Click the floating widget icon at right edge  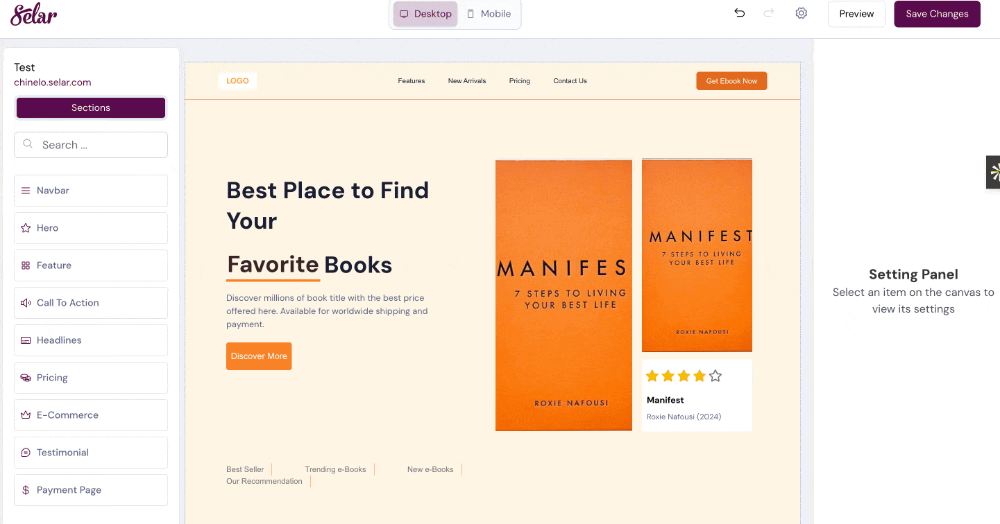[x=994, y=172]
